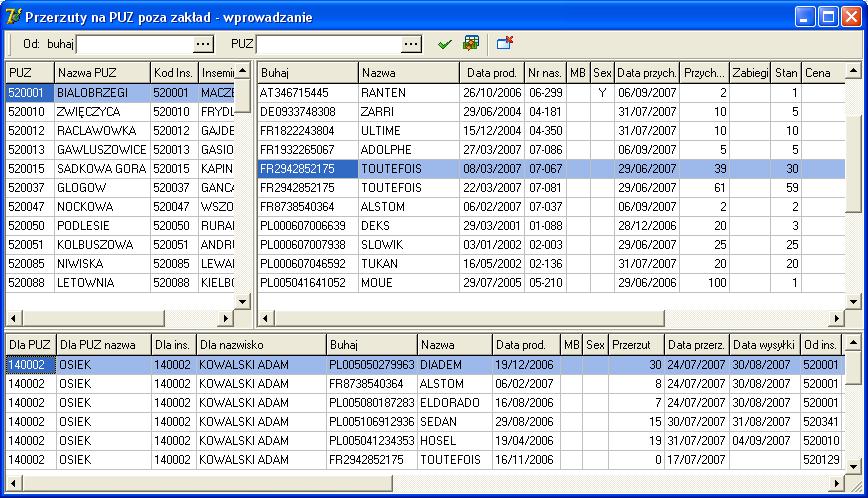
Task: Sort by Nazwa PUZ column header
Action: coord(102,72)
